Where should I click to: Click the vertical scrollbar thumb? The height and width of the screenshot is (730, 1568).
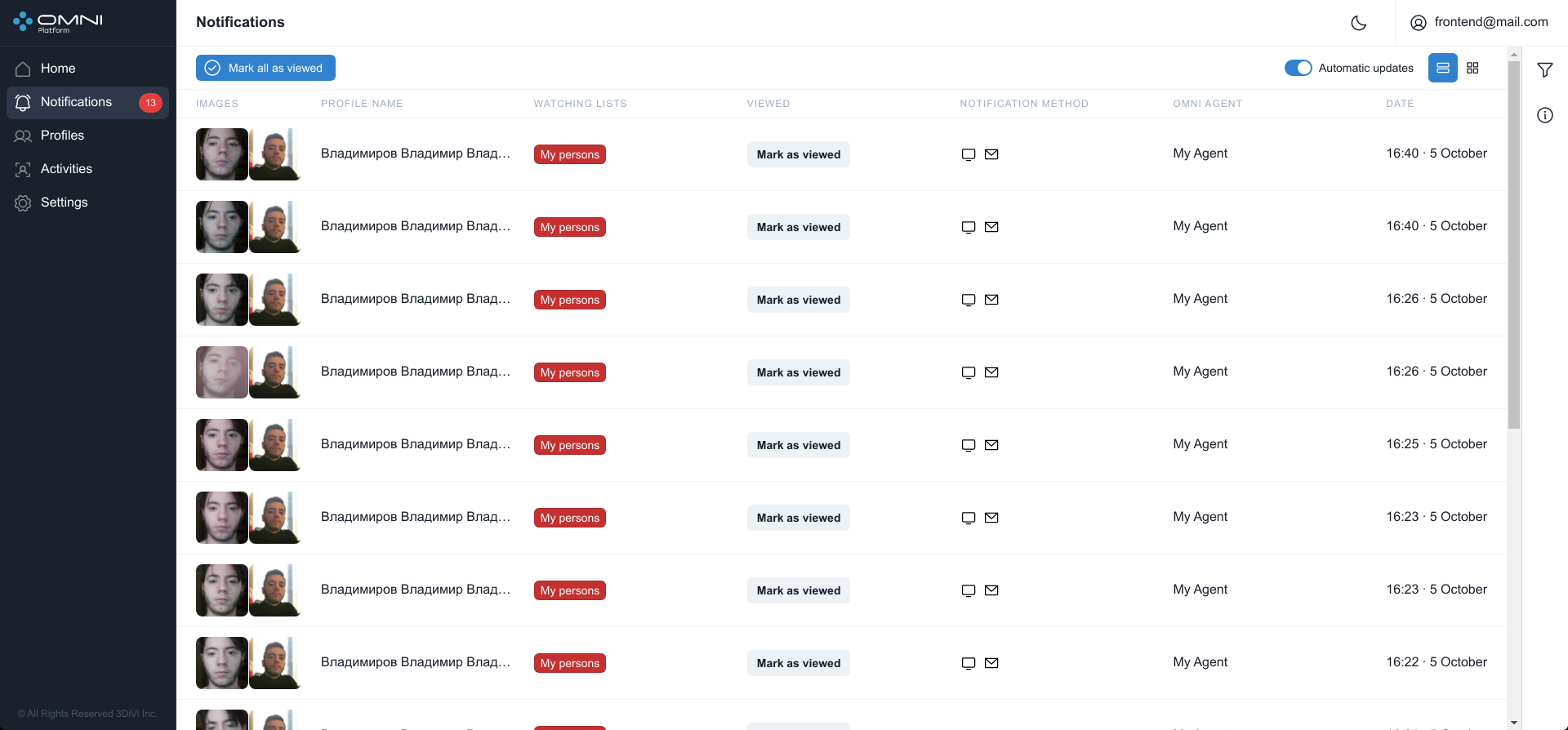(1514, 245)
